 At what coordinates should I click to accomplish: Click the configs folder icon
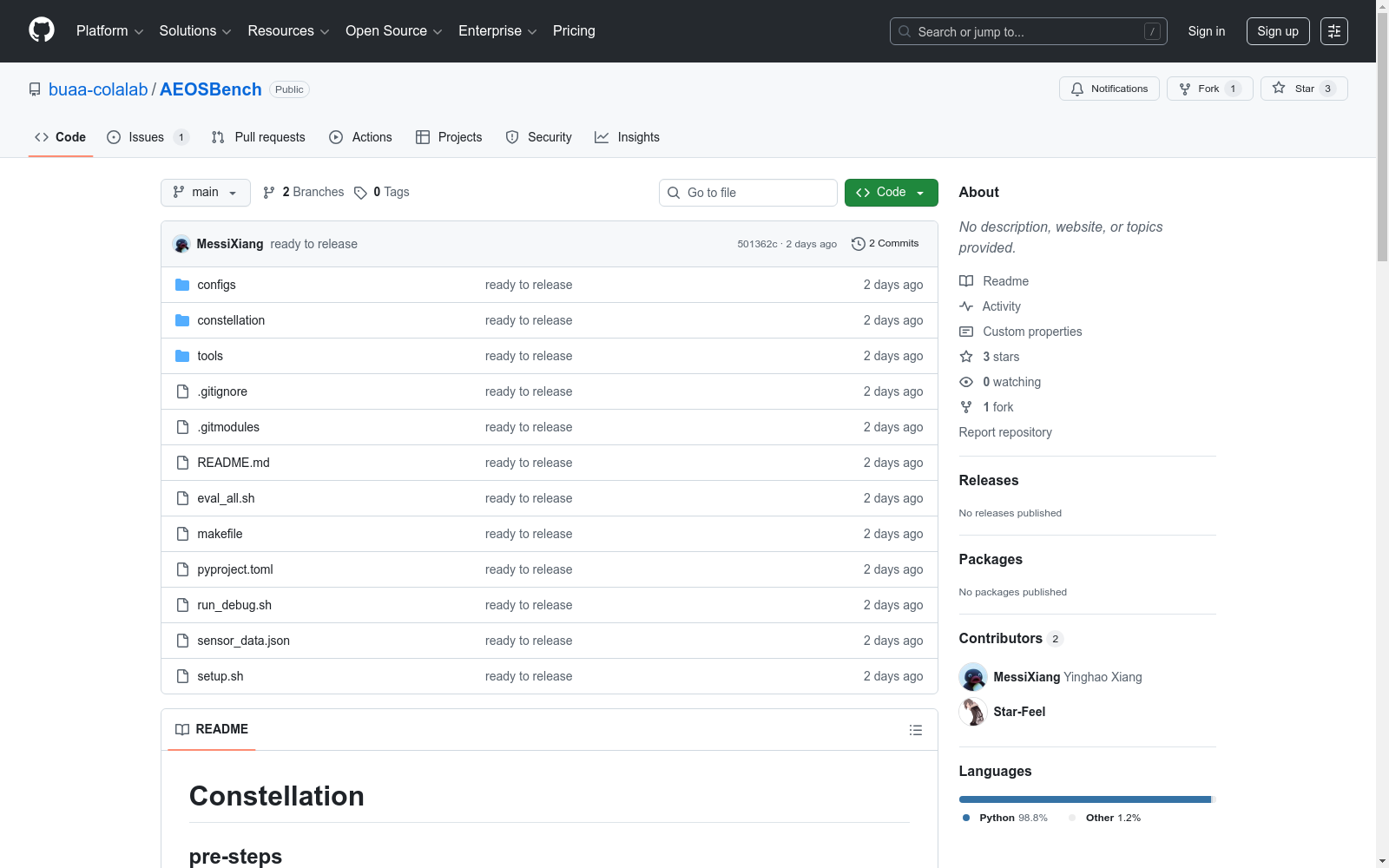tap(182, 285)
